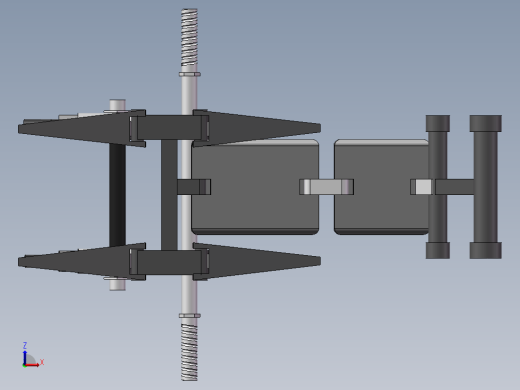Image resolution: width=520 pixels, height=390 pixels.
Task: Select the silver pin above the upper-left arm
Action: coord(117,105)
